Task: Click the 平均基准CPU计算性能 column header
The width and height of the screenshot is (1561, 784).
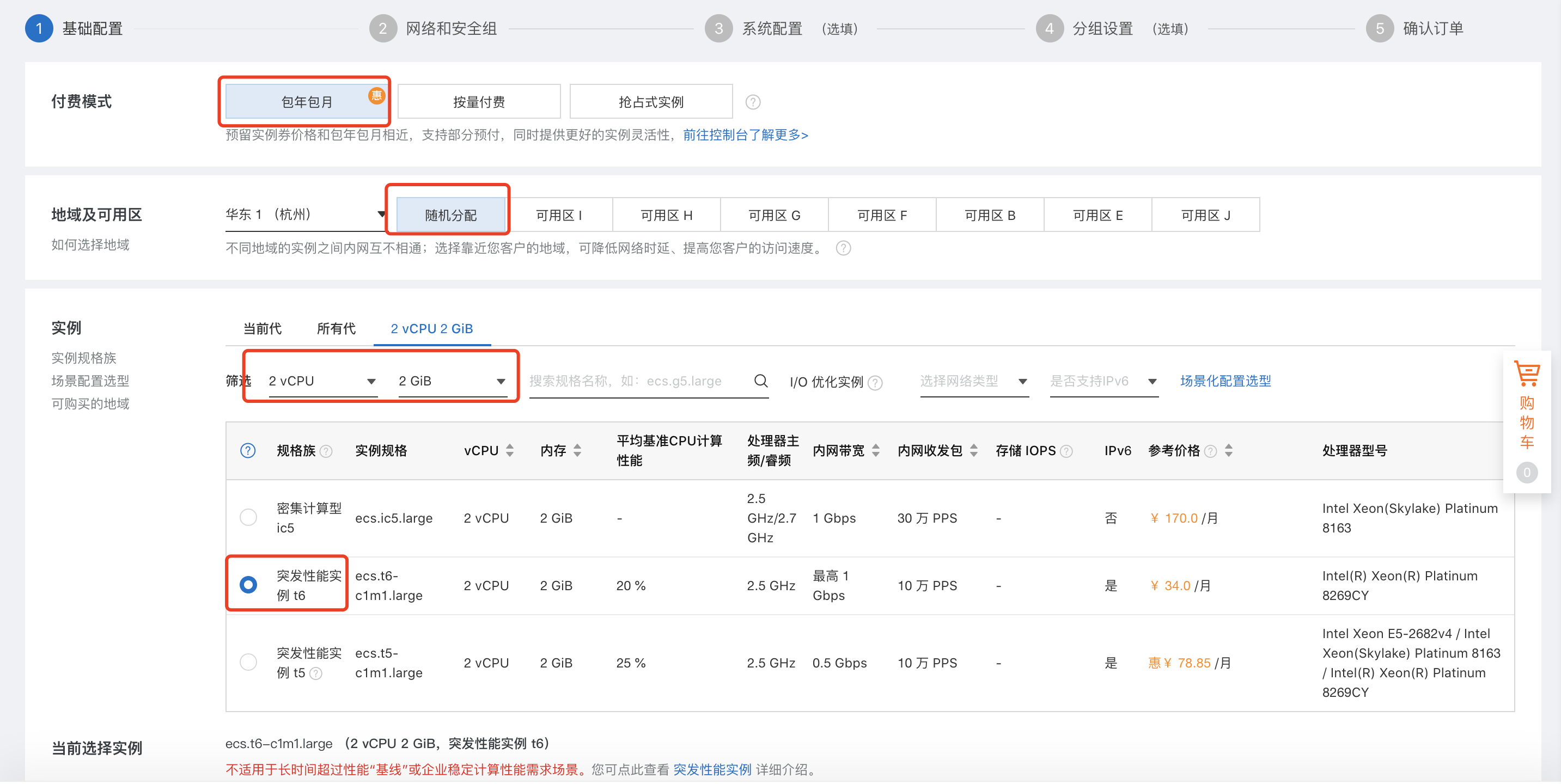Action: pyautogui.click(x=669, y=451)
